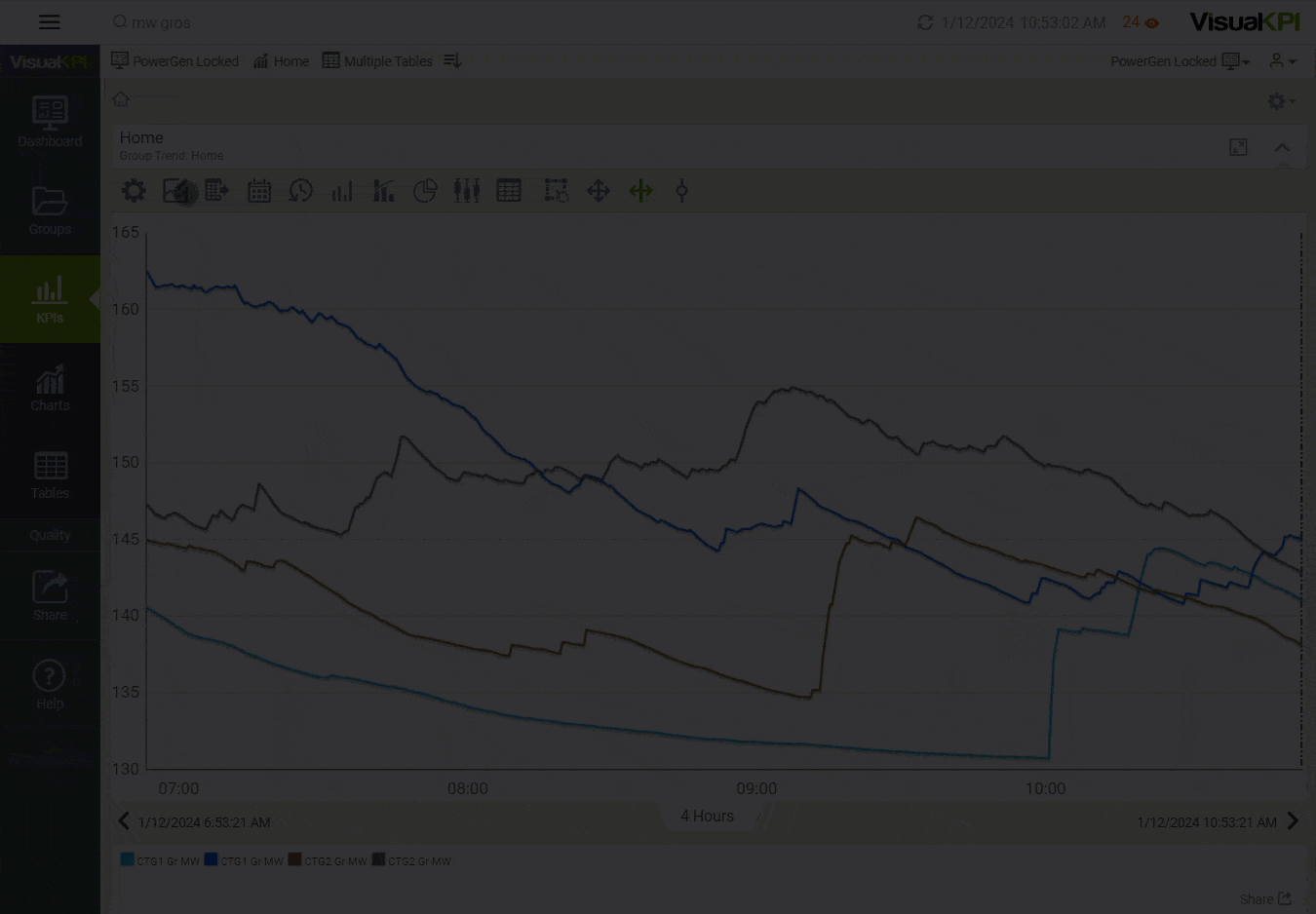Go to Tables in the left sidebar

coord(50,476)
